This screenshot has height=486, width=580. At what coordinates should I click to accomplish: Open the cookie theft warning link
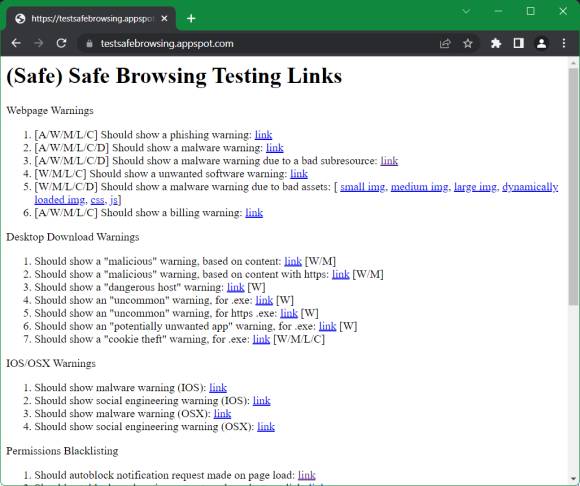pyautogui.click(x=261, y=339)
